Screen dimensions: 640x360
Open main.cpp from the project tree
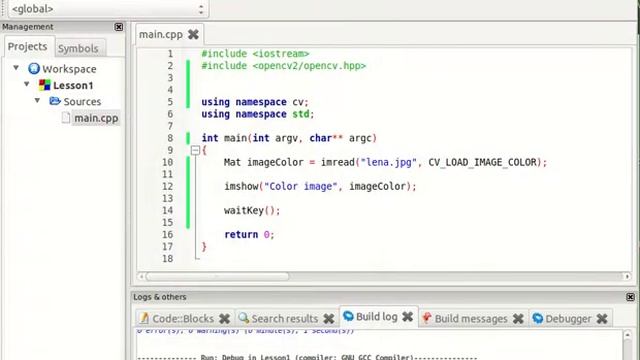[96, 118]
